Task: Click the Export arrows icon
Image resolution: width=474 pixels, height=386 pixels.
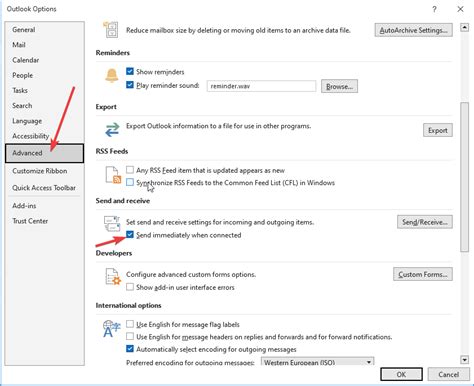Action: 112,130
